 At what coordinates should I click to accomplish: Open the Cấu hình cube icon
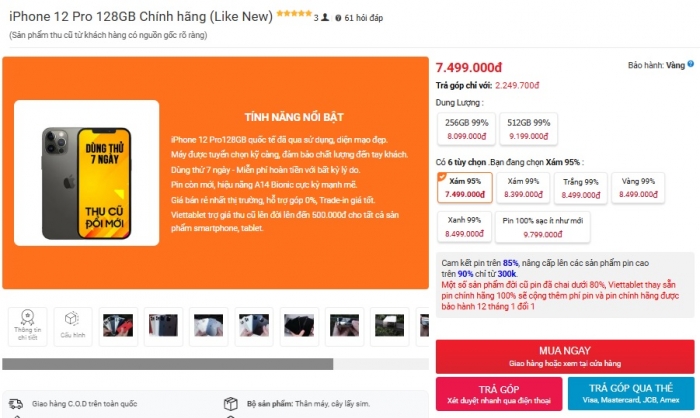(72, 319)
